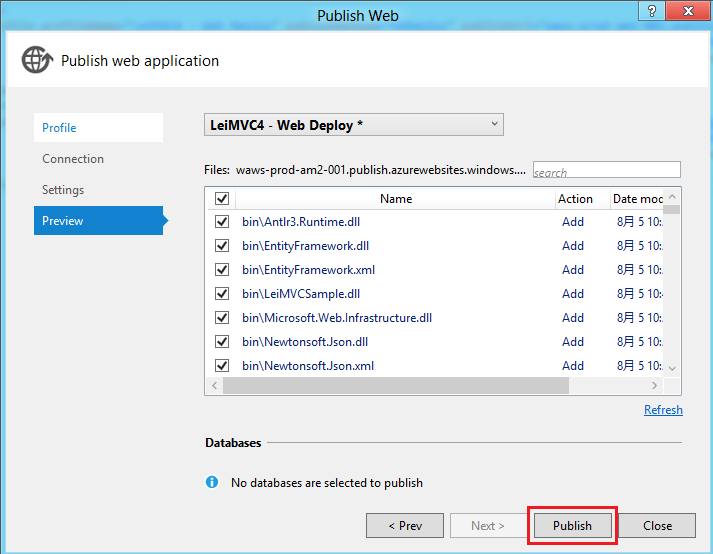Select the bin\Antlr3.Runtime.dll file name
The width and height of the screenshot is (713, 554).
[x=301, y=222]
